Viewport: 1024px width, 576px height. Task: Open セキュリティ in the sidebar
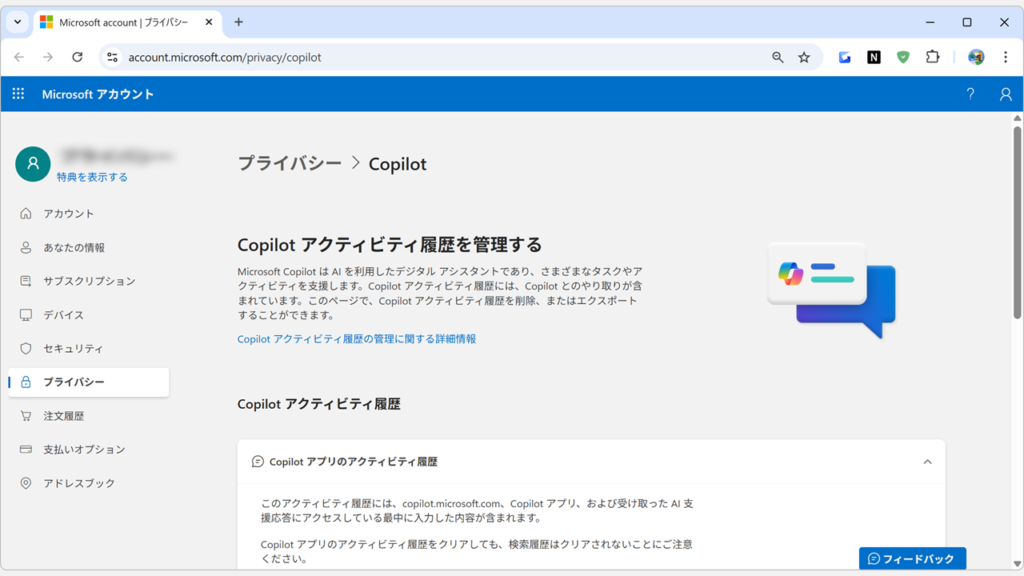point(73,348)
